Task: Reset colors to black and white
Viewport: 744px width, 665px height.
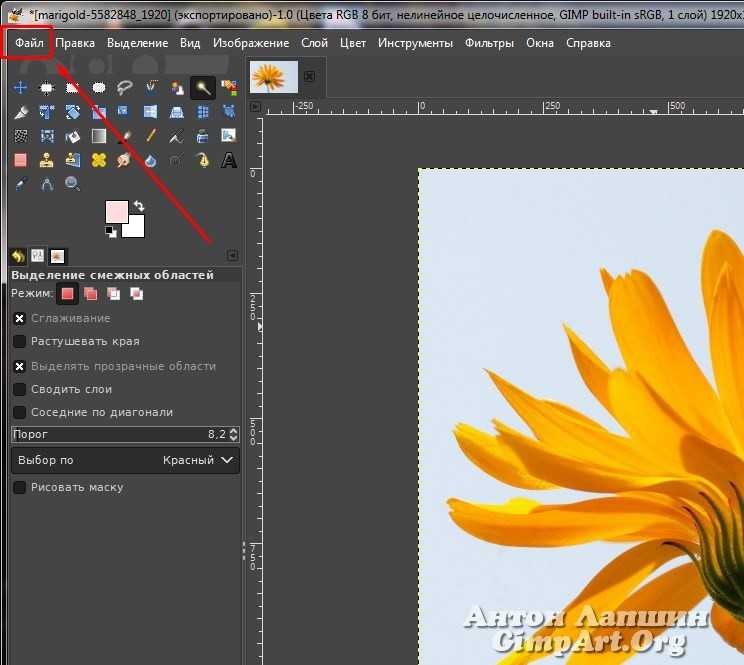Action: tap(111, 232)
